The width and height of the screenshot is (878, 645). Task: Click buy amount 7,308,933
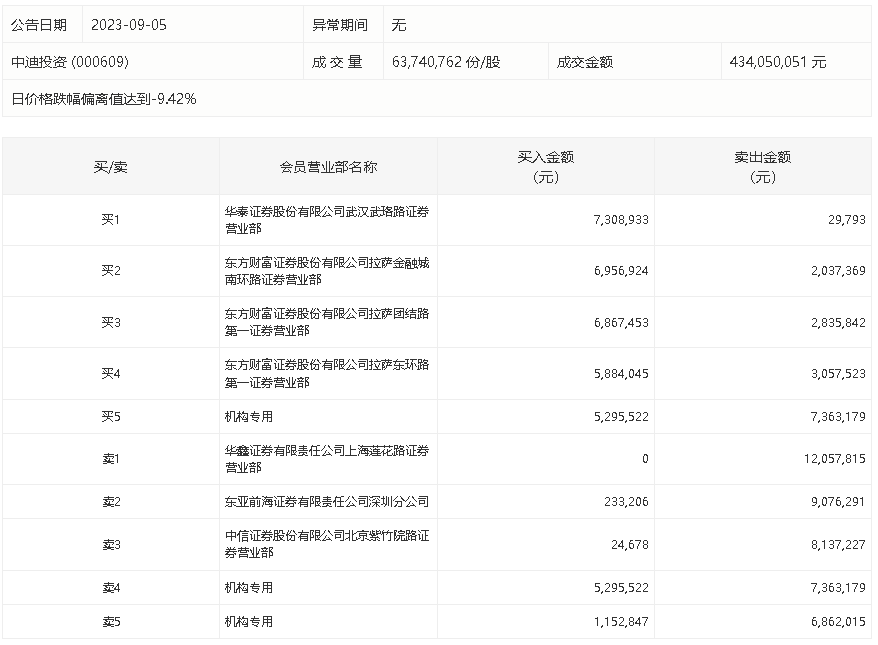(x=621, y=219)
